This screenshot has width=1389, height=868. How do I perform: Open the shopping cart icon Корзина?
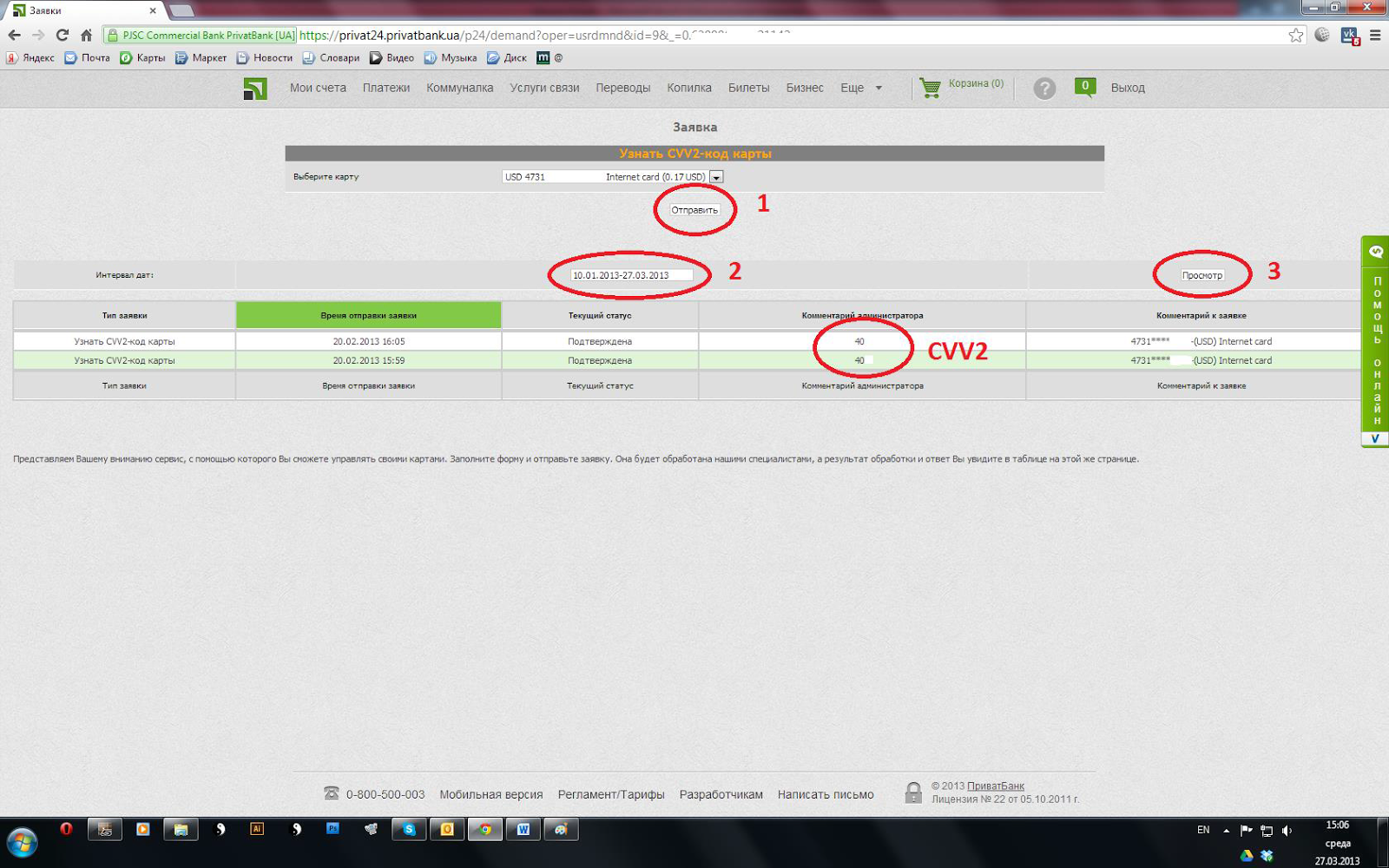click(930, 88)
